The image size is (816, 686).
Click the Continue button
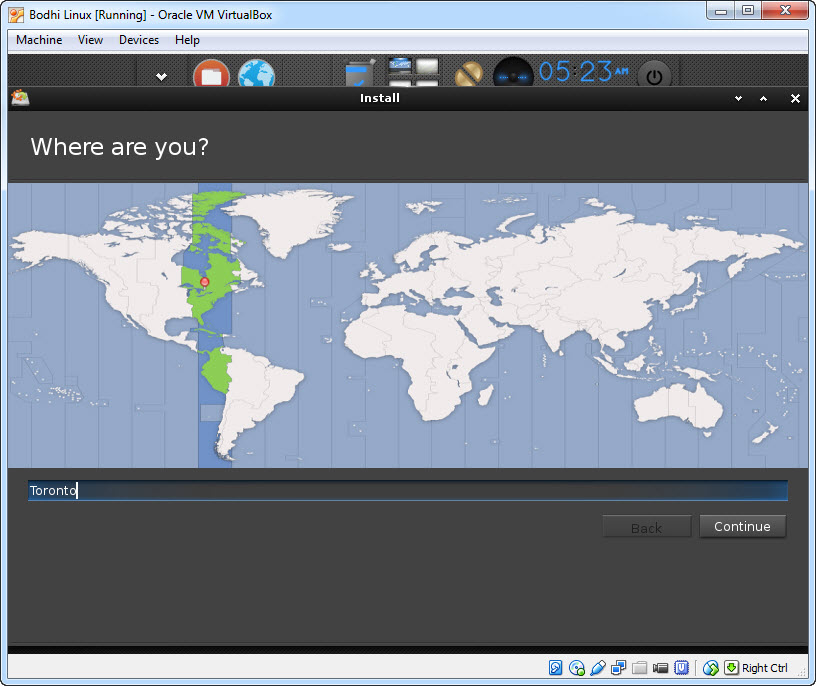[742, 527]
